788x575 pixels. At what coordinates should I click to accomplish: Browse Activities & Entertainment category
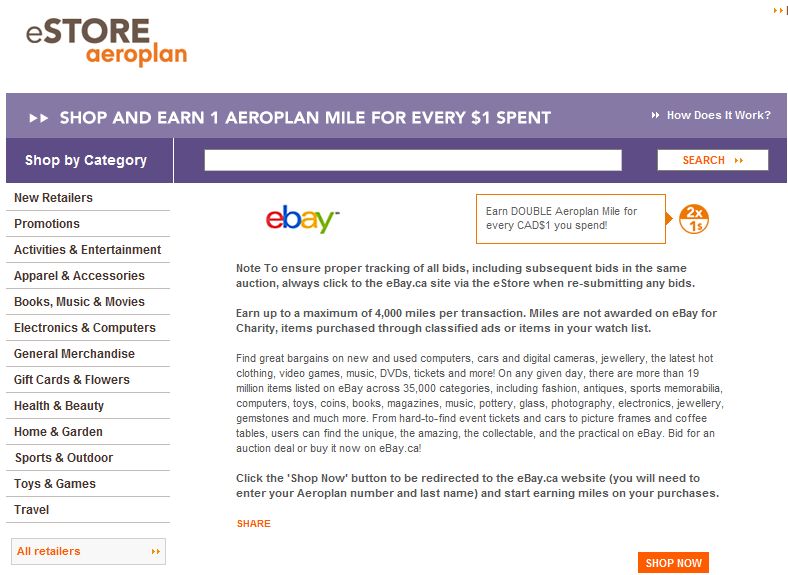pyautogui.click(x=87, y=250)
